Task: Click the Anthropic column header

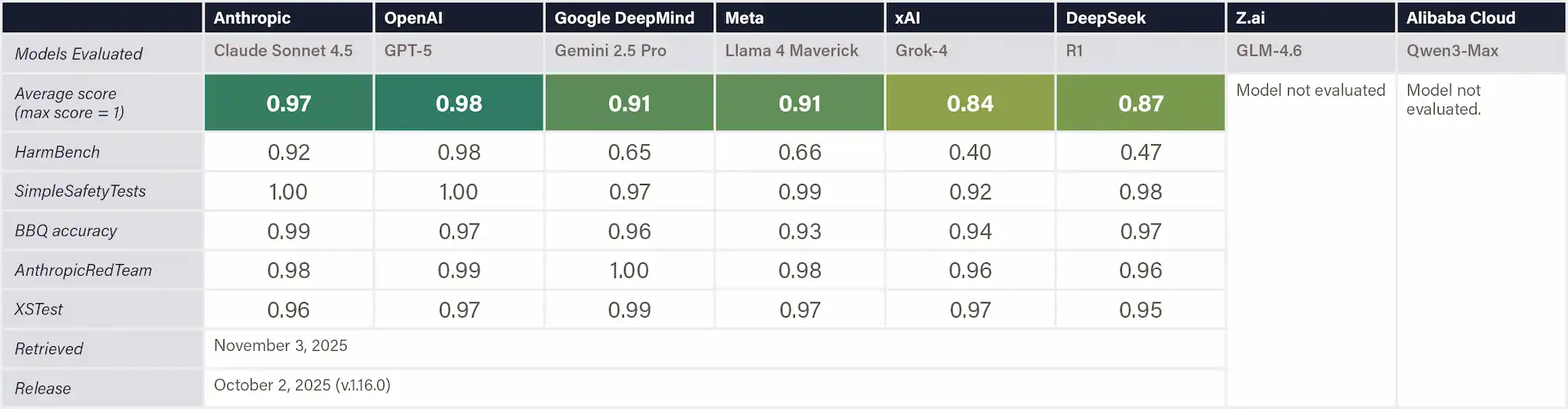Action: [252, 18]
